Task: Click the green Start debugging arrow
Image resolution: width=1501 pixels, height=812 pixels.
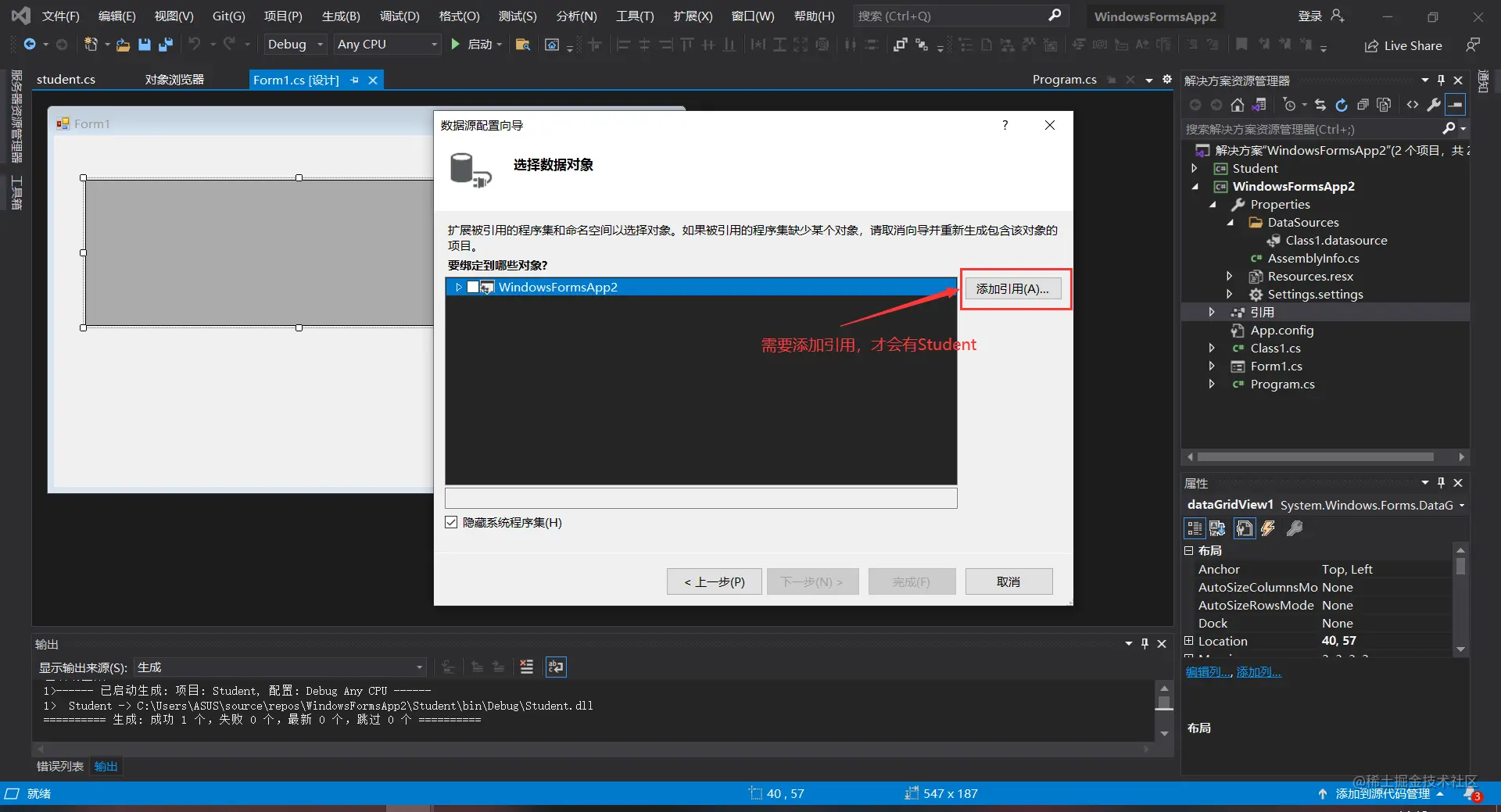Action: point(456,45)
